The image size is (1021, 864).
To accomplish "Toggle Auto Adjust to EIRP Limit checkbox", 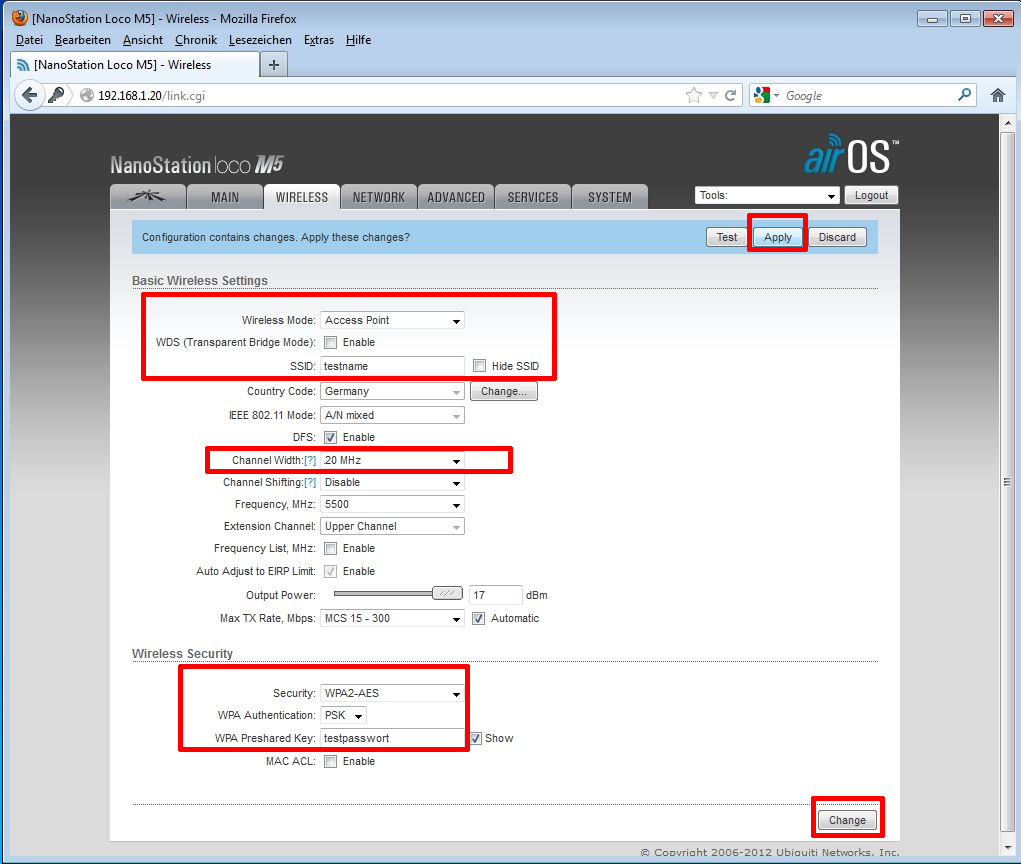I will click(331, 571).
